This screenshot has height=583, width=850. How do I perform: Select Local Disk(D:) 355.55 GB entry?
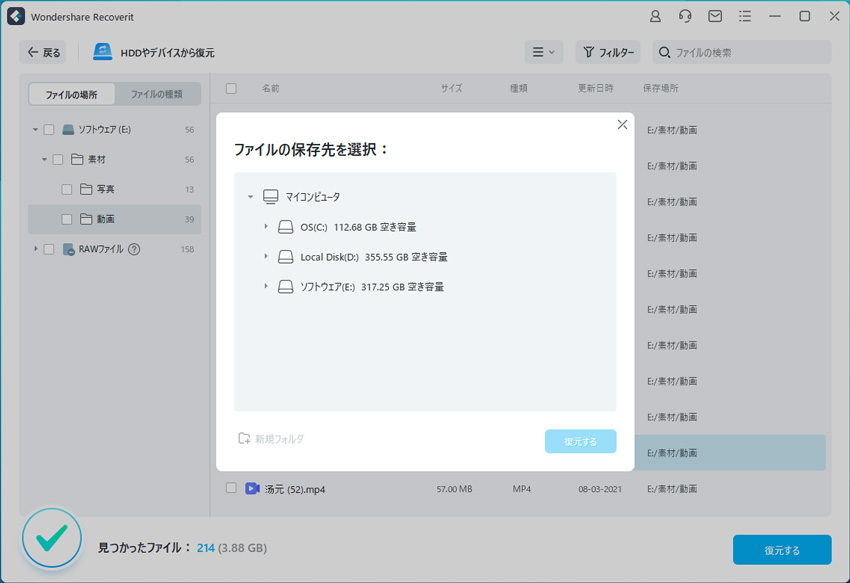click(x=374, y=257)
